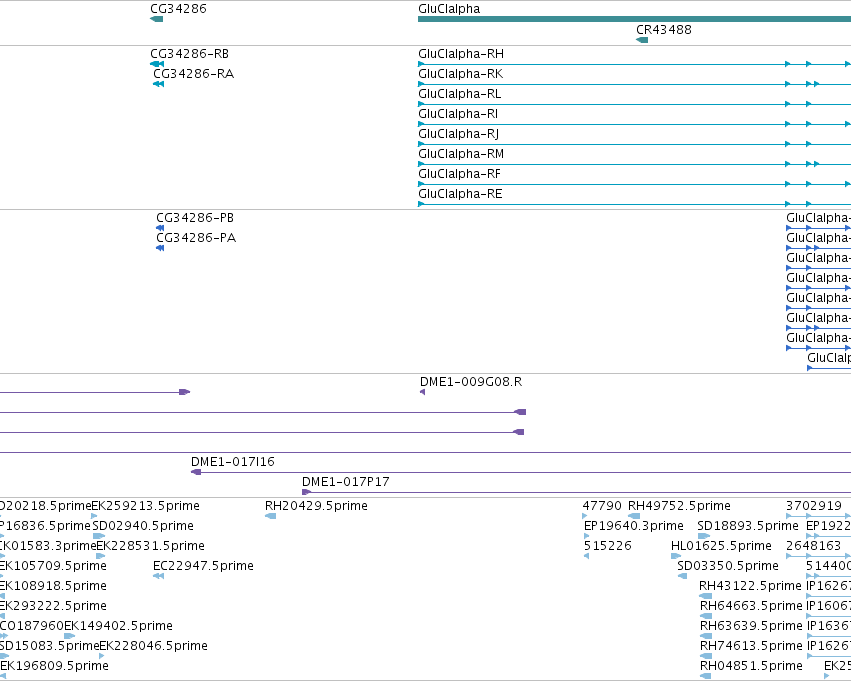Click the SD15083.5prime label

[49, 646]
